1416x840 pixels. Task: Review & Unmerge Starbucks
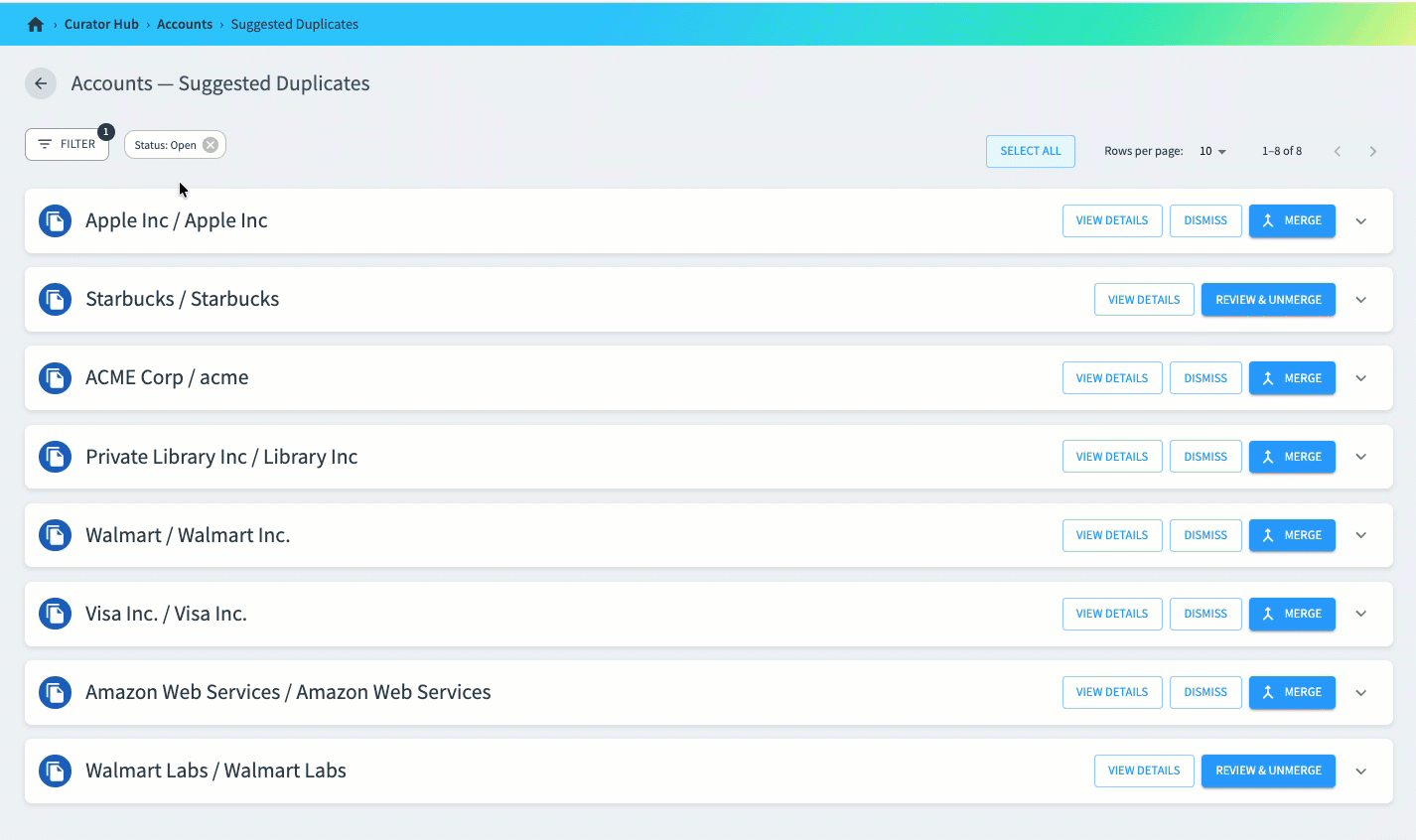coord(1268,299)
